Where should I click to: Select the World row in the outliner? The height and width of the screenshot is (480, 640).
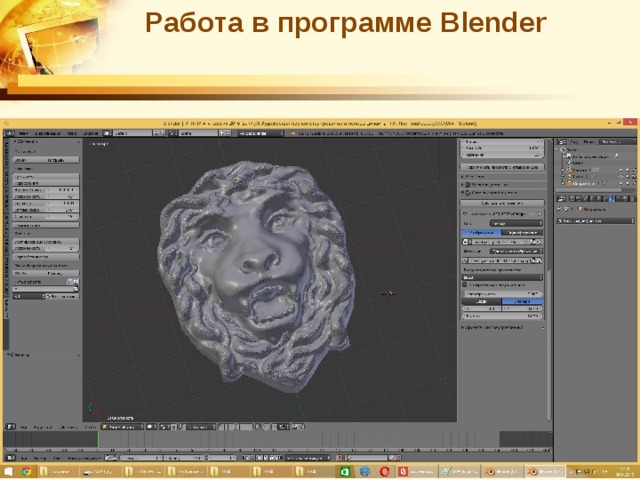(x=574, y=163)
